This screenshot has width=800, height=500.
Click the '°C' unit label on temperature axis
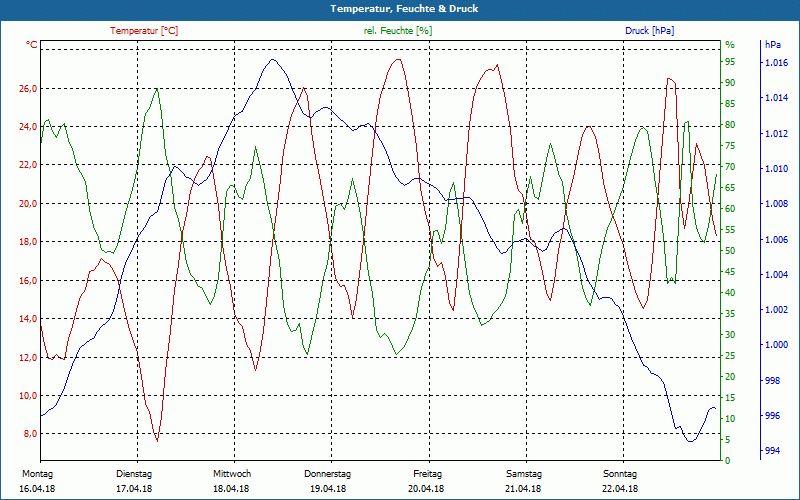tap(32, 45)
